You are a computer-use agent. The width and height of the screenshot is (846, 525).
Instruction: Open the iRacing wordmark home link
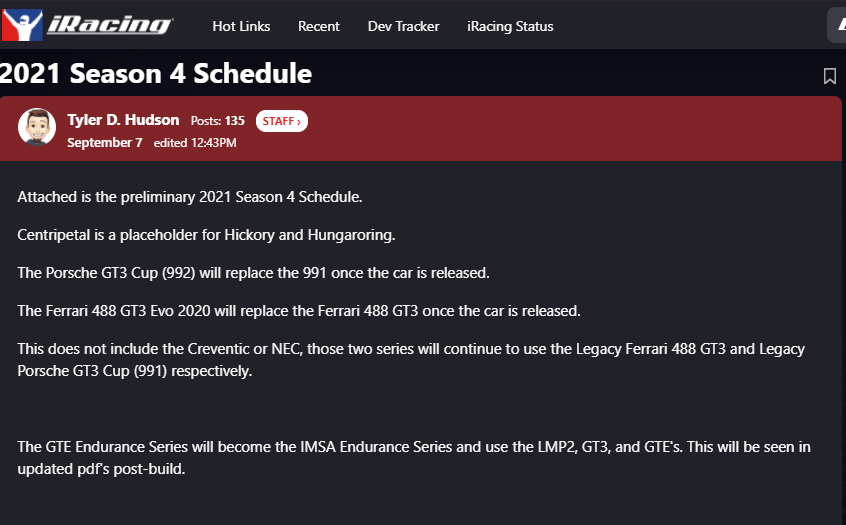110,25
